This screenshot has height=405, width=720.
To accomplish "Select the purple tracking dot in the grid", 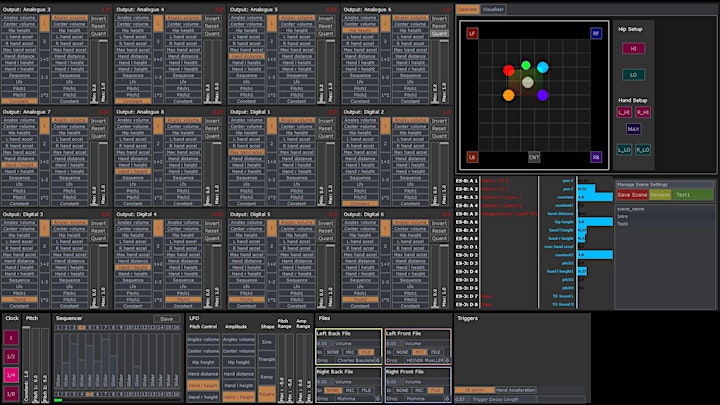I will click(542, 95).
